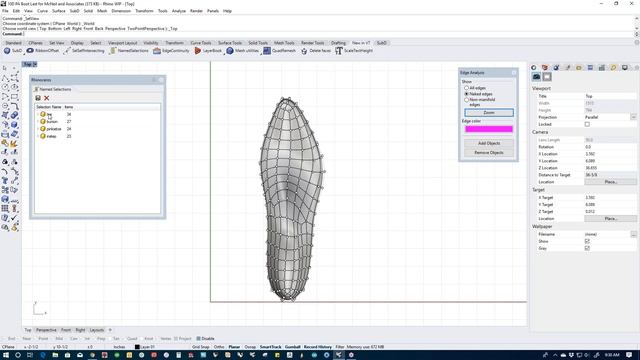This screenshot has height=360, width=640.
Task: Toggle Planar mode in the status bar
Action: (x=234, y=347)
